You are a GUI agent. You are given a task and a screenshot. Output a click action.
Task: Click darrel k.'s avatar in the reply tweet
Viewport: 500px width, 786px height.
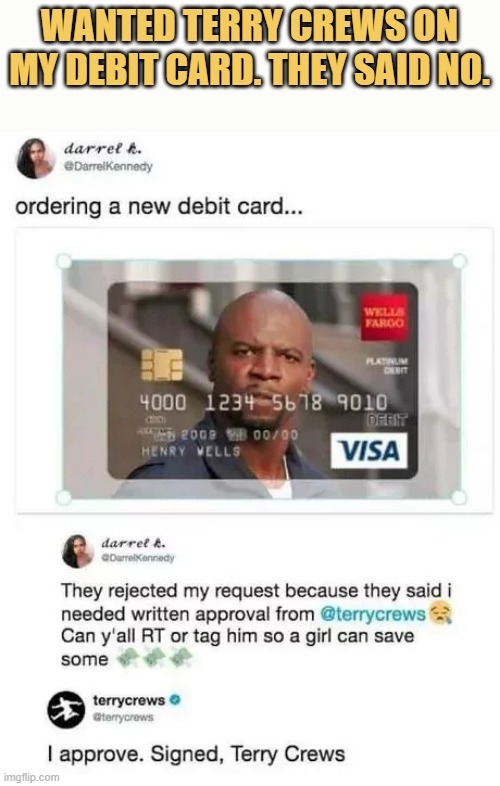[78, 551]
